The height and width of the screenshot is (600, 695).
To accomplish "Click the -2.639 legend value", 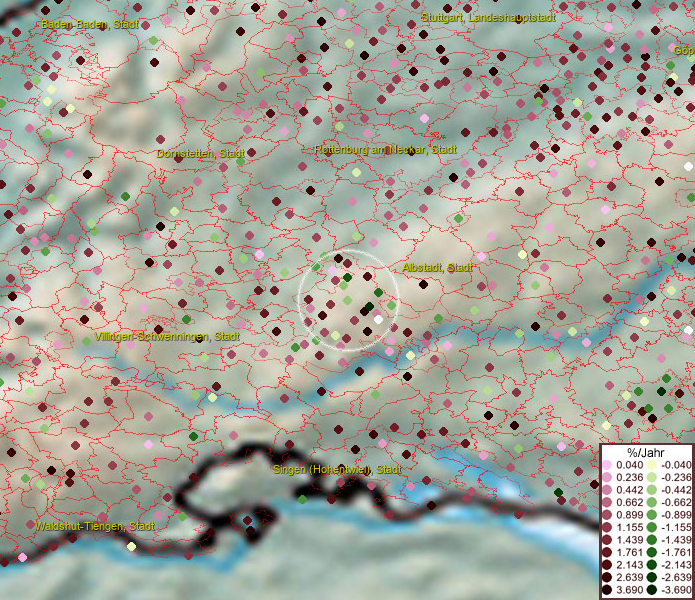I will (x=676, y=577).
